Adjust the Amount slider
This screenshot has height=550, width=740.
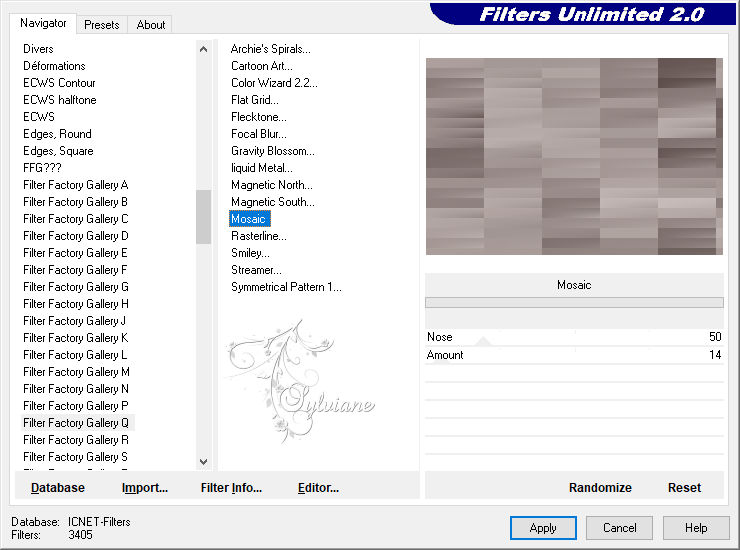click(574, 355)
